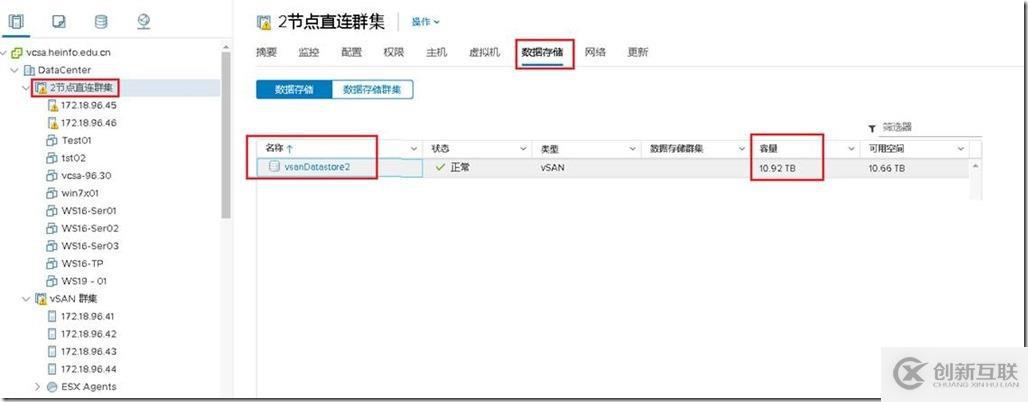Image resolution: width=1028 pixels, height=402 pixels.
Task: Open 容量 column filter dropdown
Action: (x=852, y=149)
